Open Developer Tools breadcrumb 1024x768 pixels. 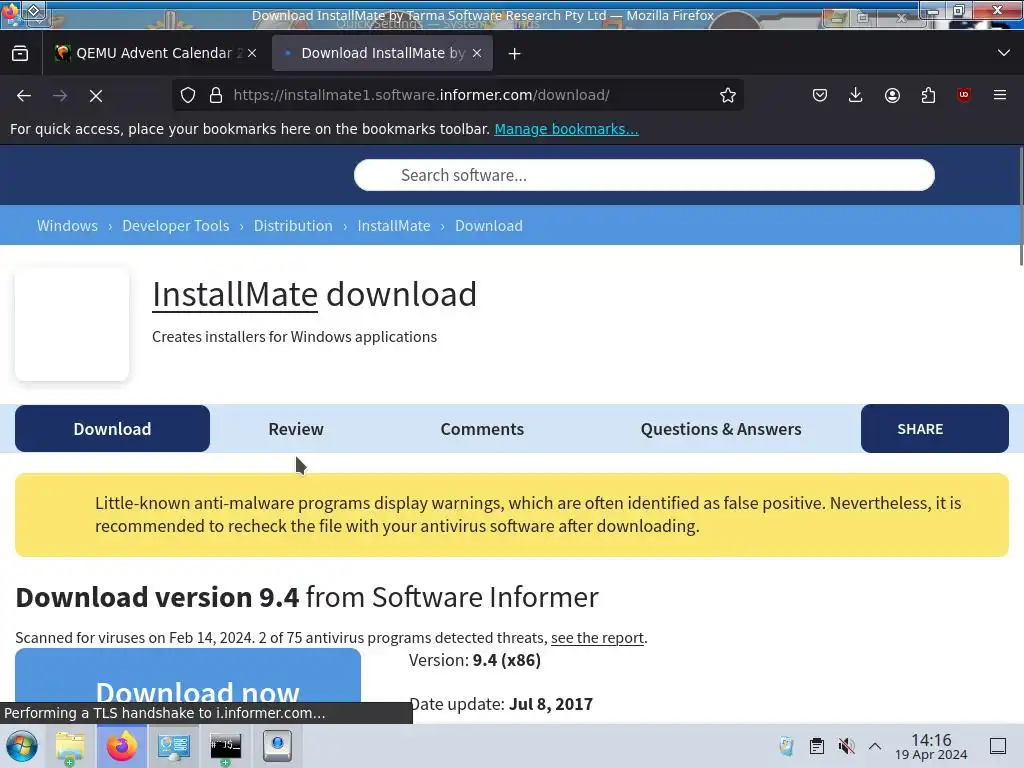pyautogui.click(x=176, y=225)
